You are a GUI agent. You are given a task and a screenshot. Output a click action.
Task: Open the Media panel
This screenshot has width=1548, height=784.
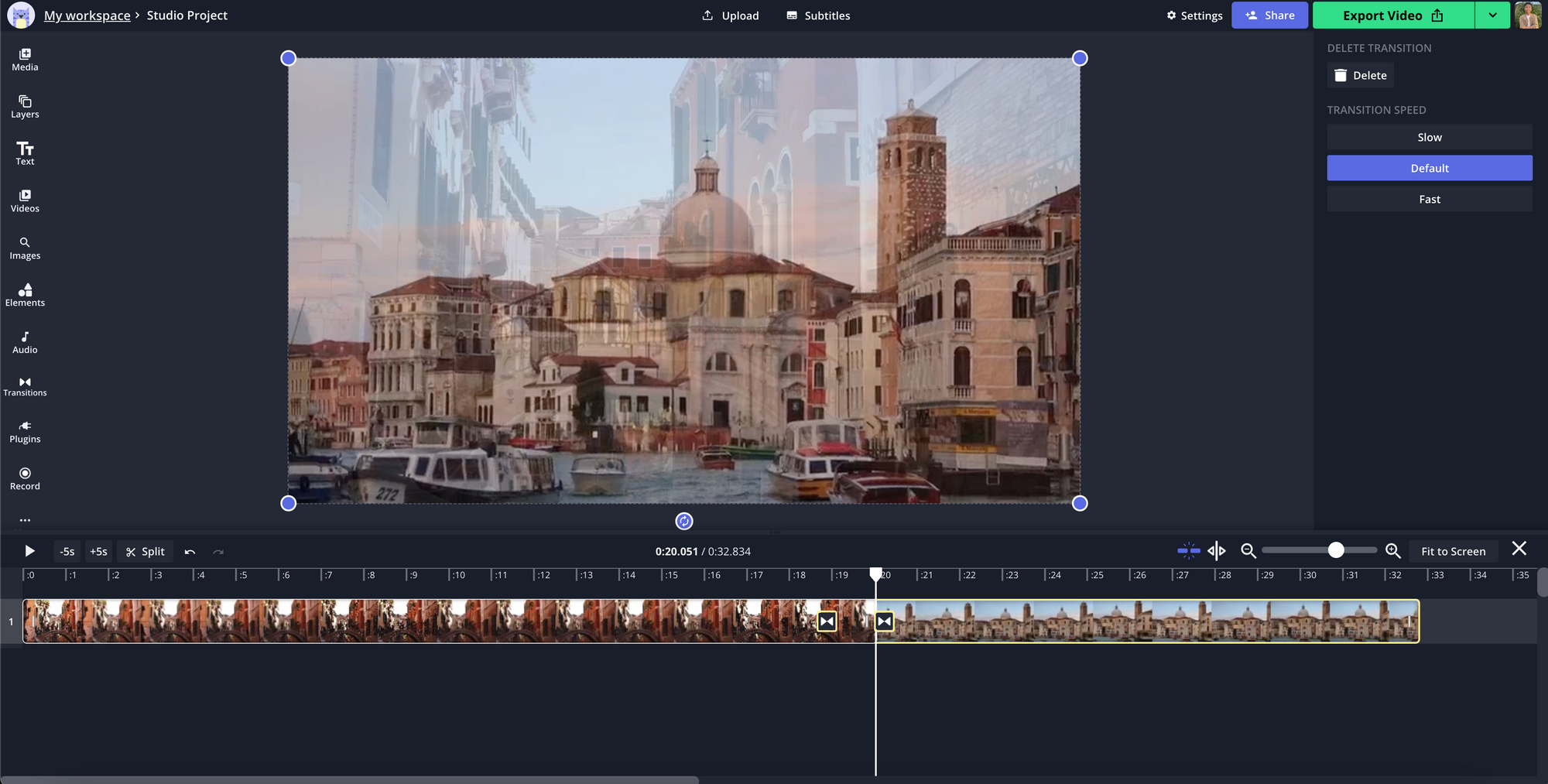[x=25, y=60]
